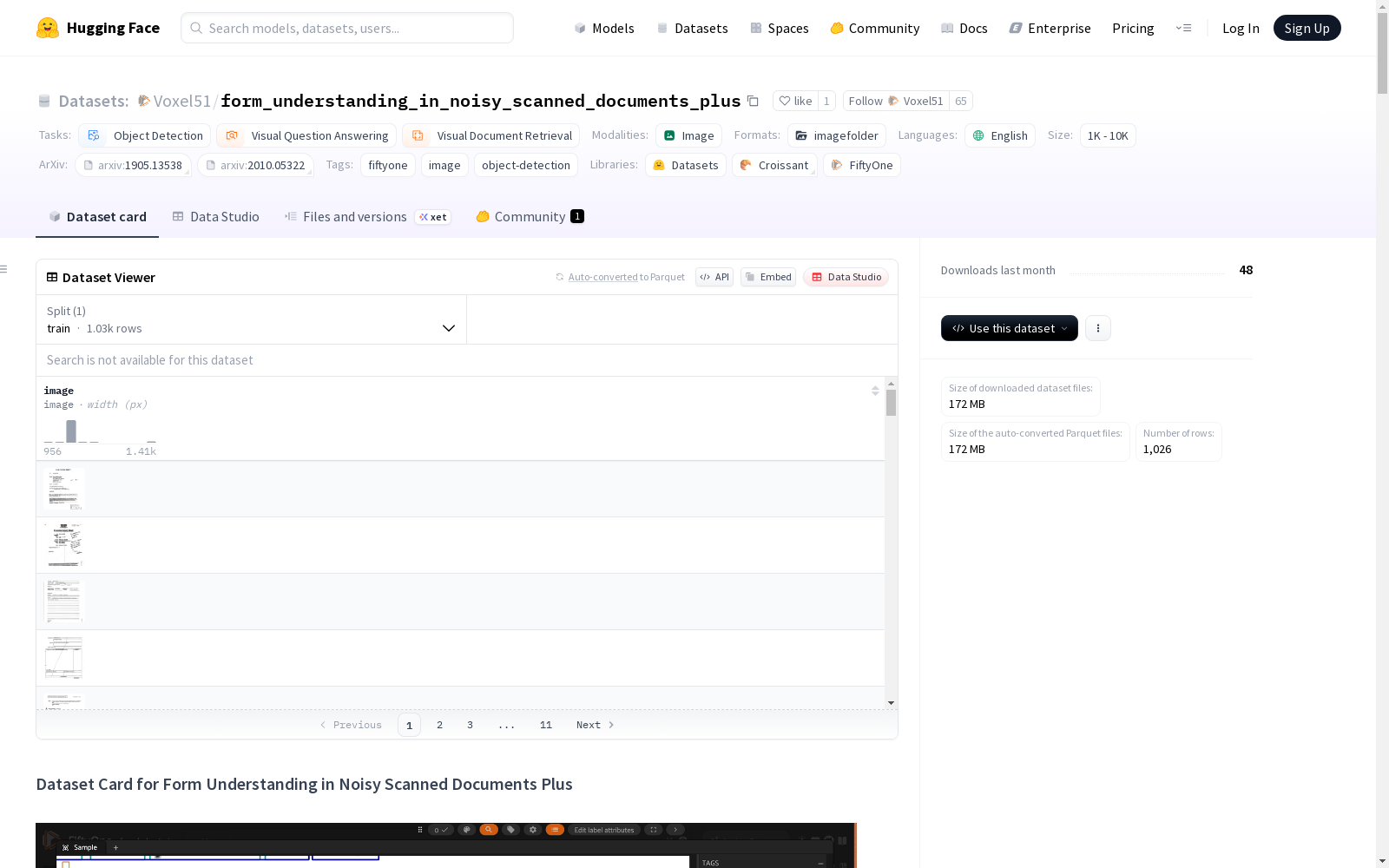Open the extra navigation menu icon
Viewport: 1389px width, 868px height.
(1183, 28)
